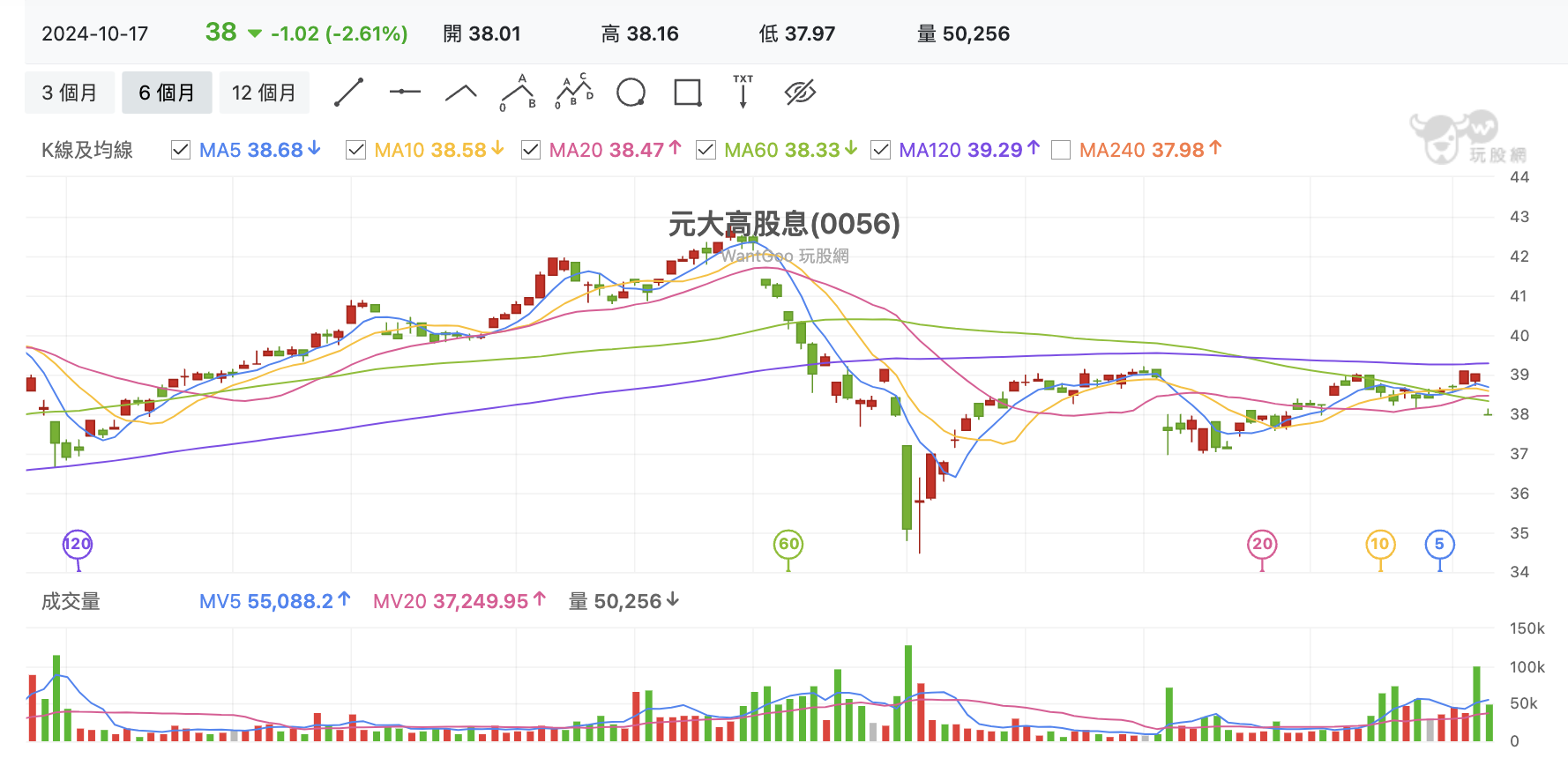The width and height of the screenshot is (1568, 758).
Task: Click the MA240 37.98 label
Action: pos(1151,150)
